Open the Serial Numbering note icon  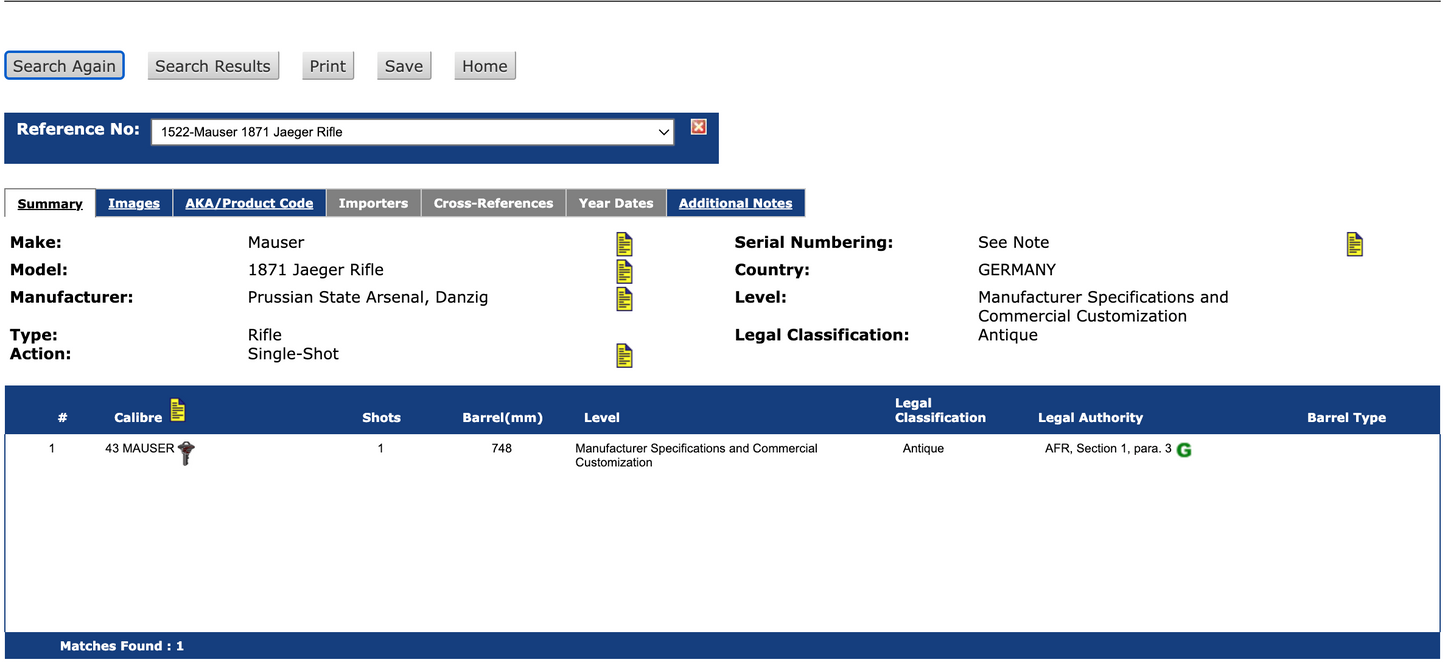pyautogui.click(x=1355, y=244)
